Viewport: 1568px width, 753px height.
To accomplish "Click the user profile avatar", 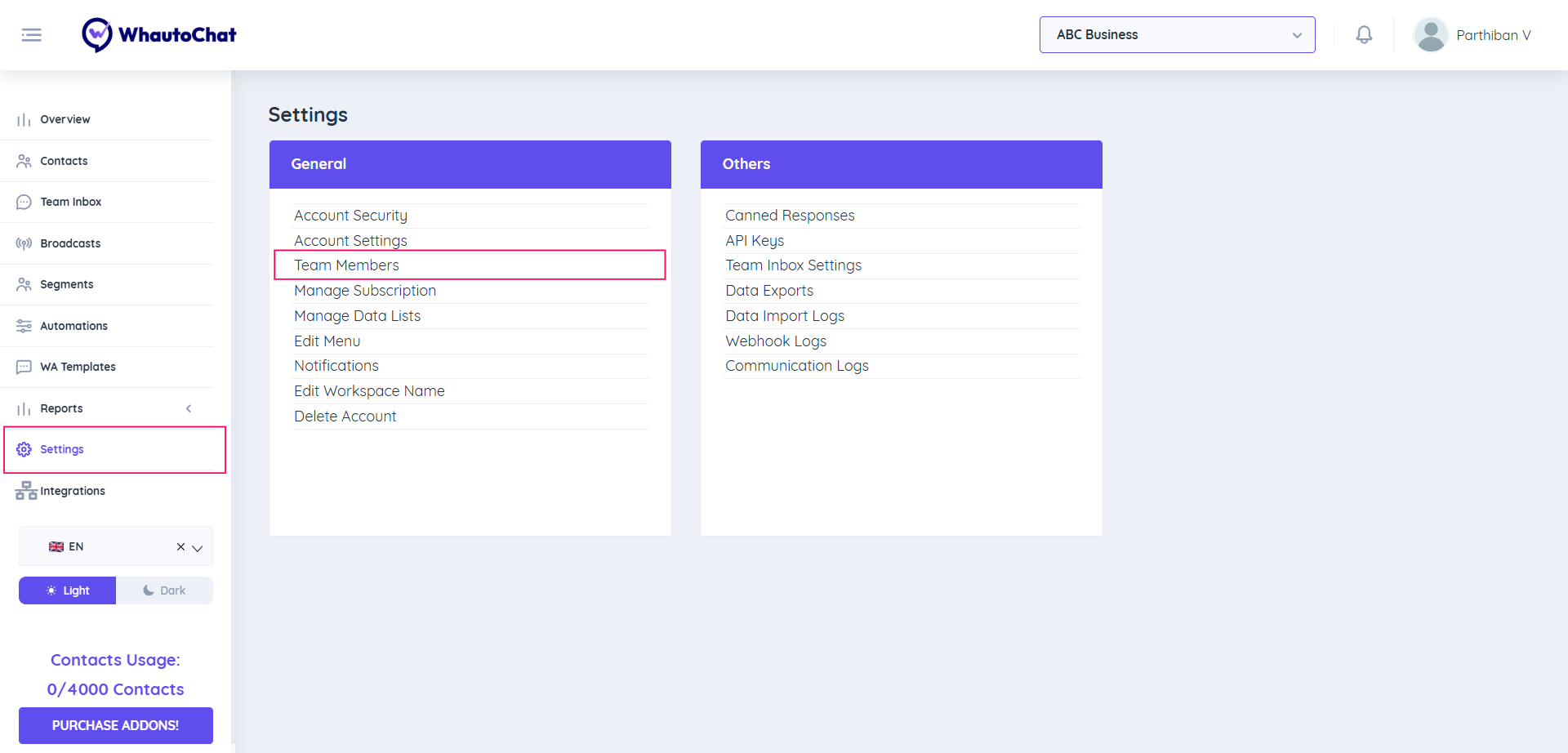I will click(1431, 35).
